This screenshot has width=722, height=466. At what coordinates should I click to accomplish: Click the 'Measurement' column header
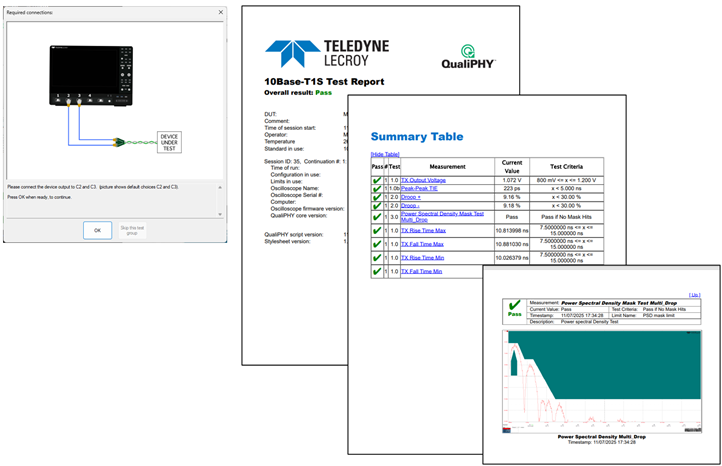(x=447, y=167)
